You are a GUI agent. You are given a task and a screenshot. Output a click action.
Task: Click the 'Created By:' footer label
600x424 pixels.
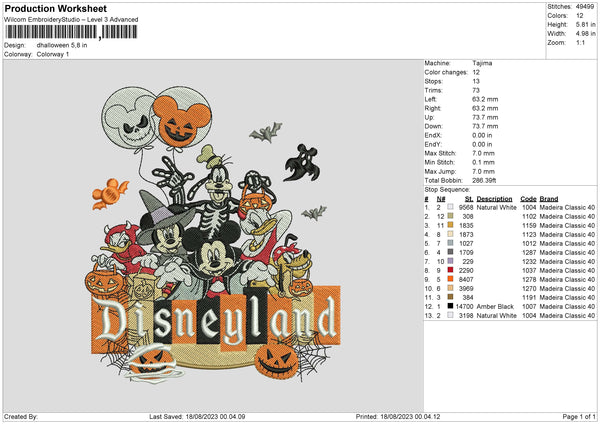[21, 416]
